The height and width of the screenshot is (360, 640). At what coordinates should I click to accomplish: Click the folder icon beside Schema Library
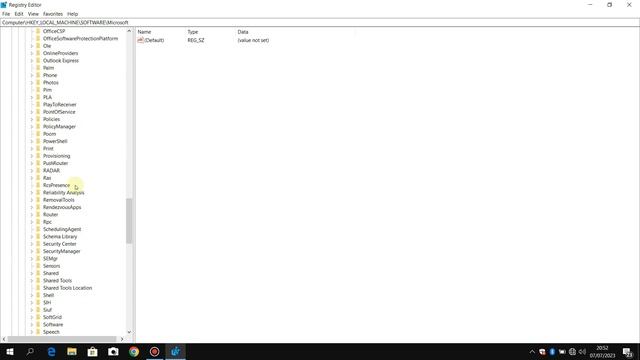coord(38,236)
